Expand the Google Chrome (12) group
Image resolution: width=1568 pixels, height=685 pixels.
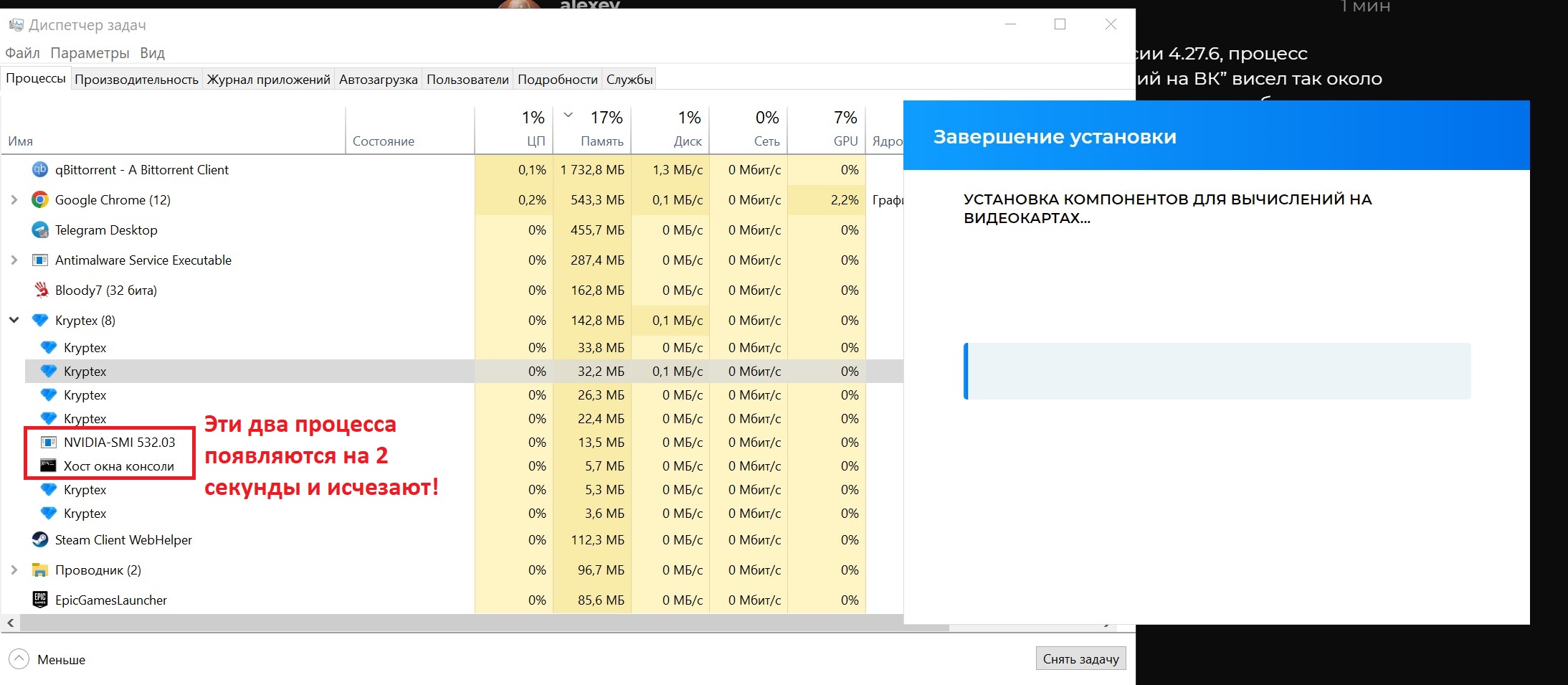[x=14, y=200]
